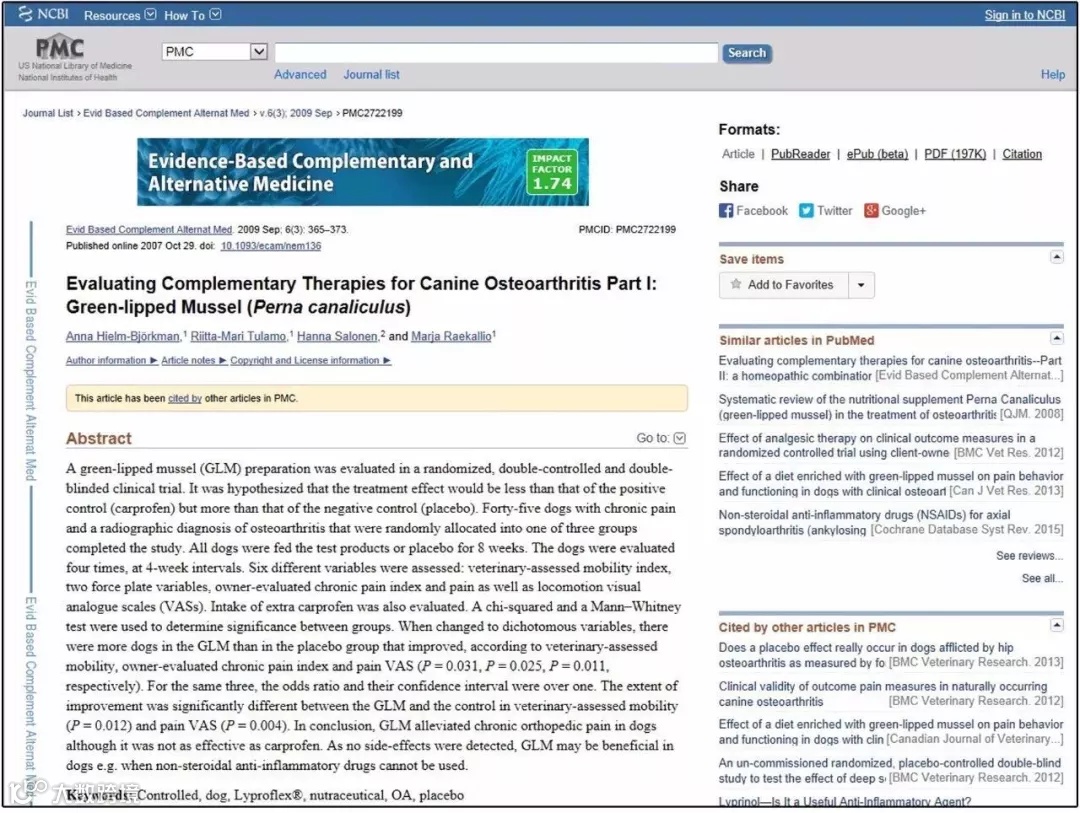Viewport: 1080px width, 813px height.
Task: Click the journal banner with impact factor
Action: pos(363,172)
